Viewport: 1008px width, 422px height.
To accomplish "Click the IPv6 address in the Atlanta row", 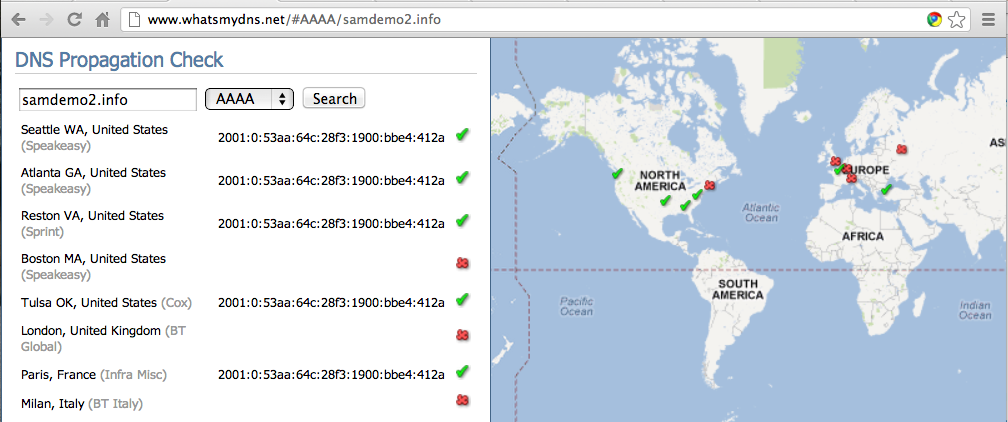I will coord(331,181).
